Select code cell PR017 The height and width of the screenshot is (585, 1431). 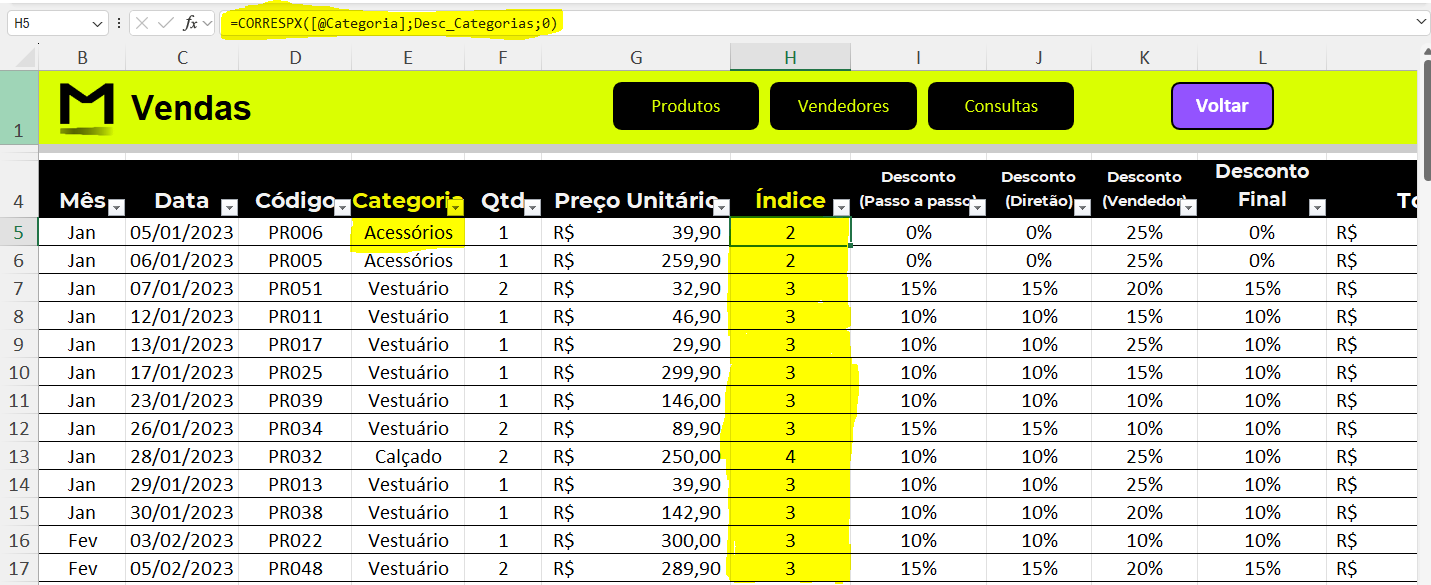click(295, 344)
